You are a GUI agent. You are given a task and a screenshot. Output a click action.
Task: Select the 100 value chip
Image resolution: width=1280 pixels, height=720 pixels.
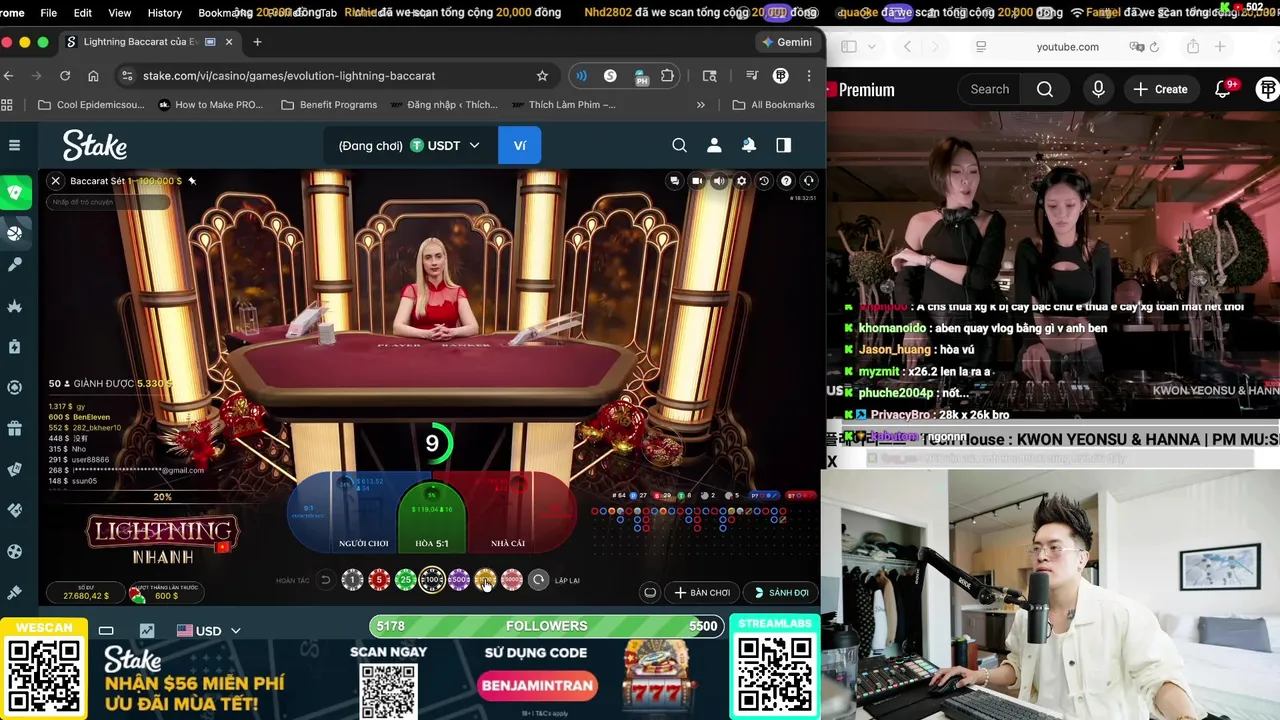pos(432,580)
